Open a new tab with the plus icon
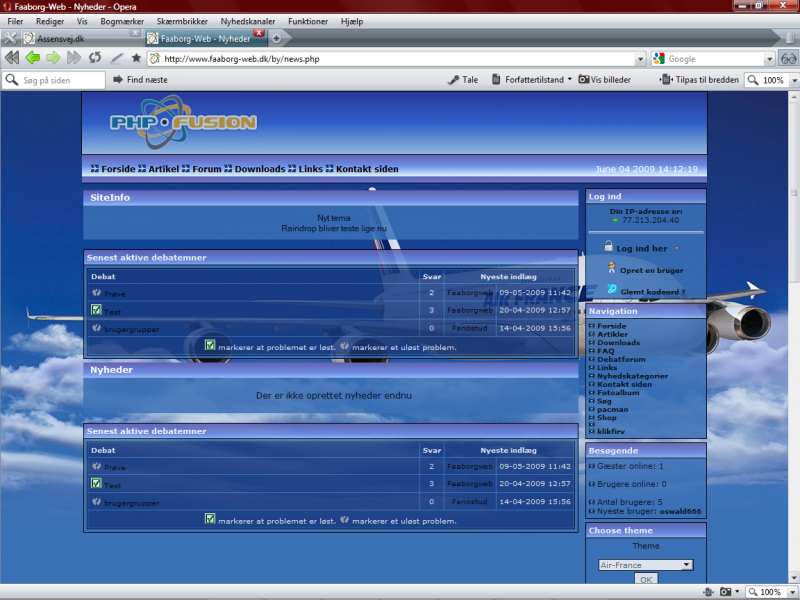 coord(276,38)
